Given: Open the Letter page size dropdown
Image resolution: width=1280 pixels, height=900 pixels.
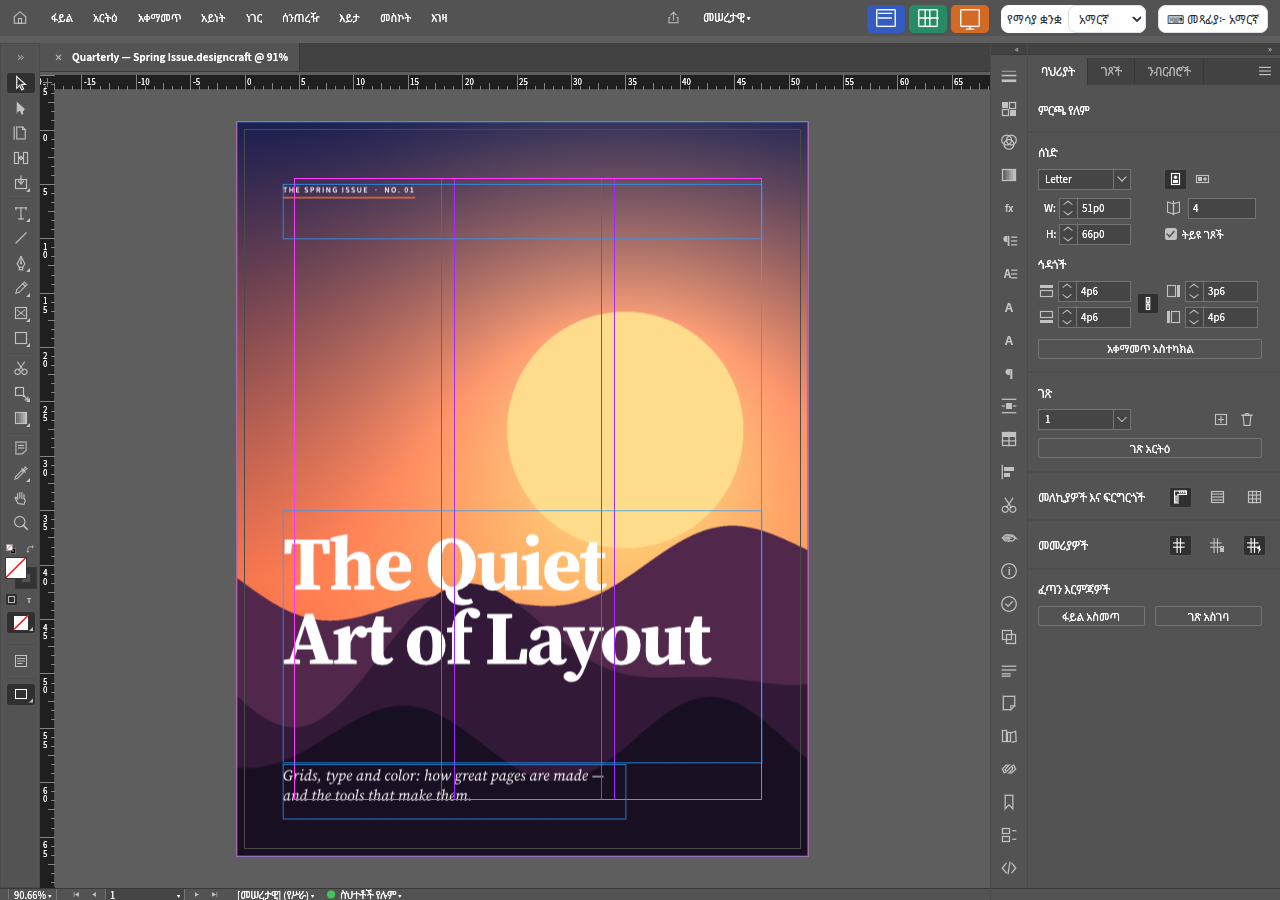Looking at the screenshot, I should click(1084, 179).
